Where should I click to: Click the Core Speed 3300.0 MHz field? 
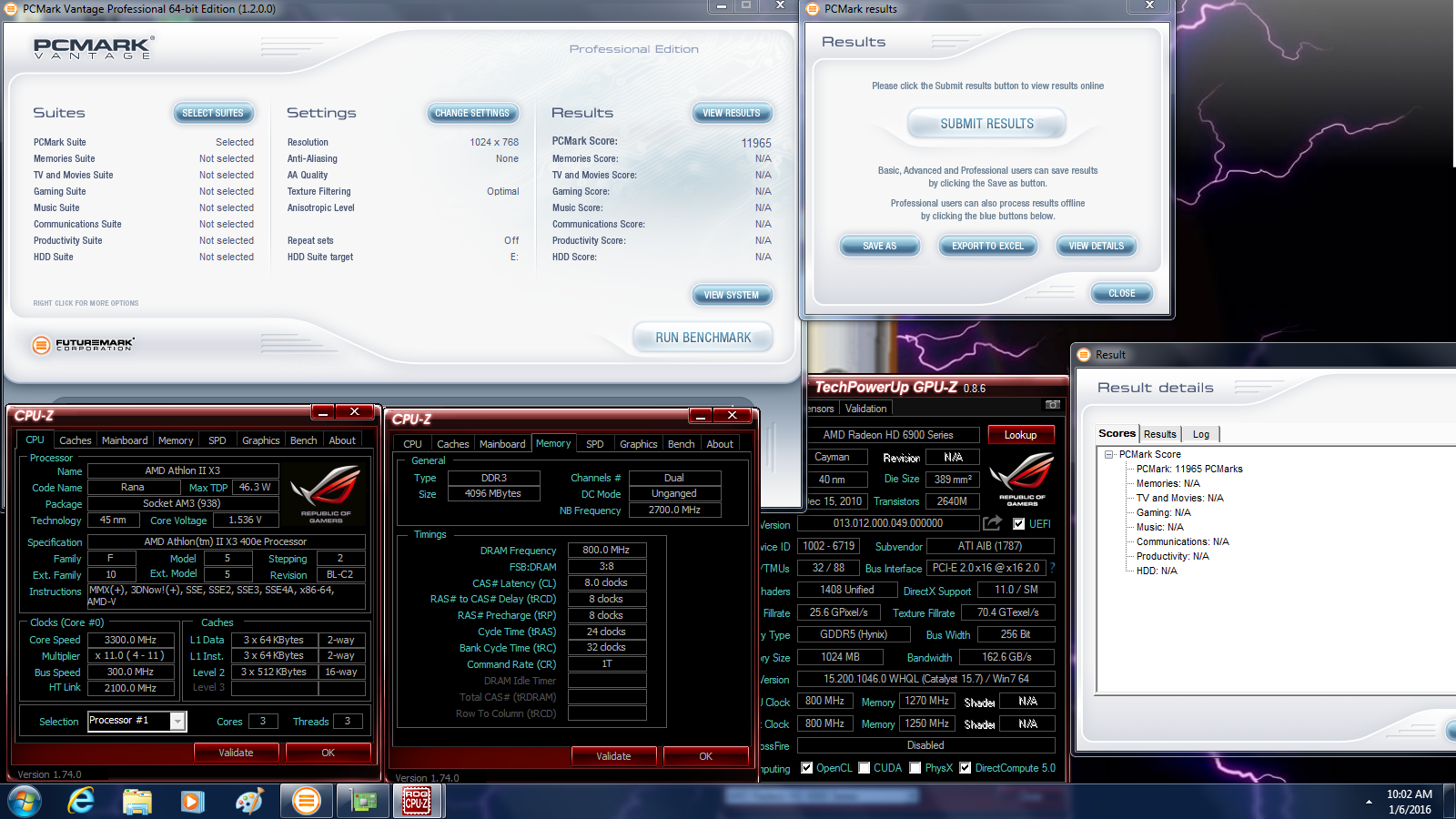pos(130,640)
